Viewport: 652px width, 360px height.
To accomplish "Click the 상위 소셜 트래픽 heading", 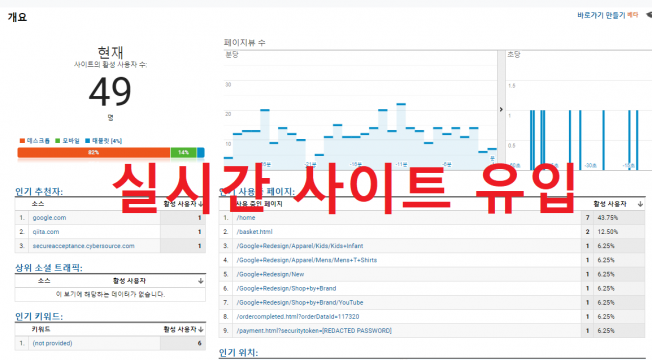I will tap(49, 268).
